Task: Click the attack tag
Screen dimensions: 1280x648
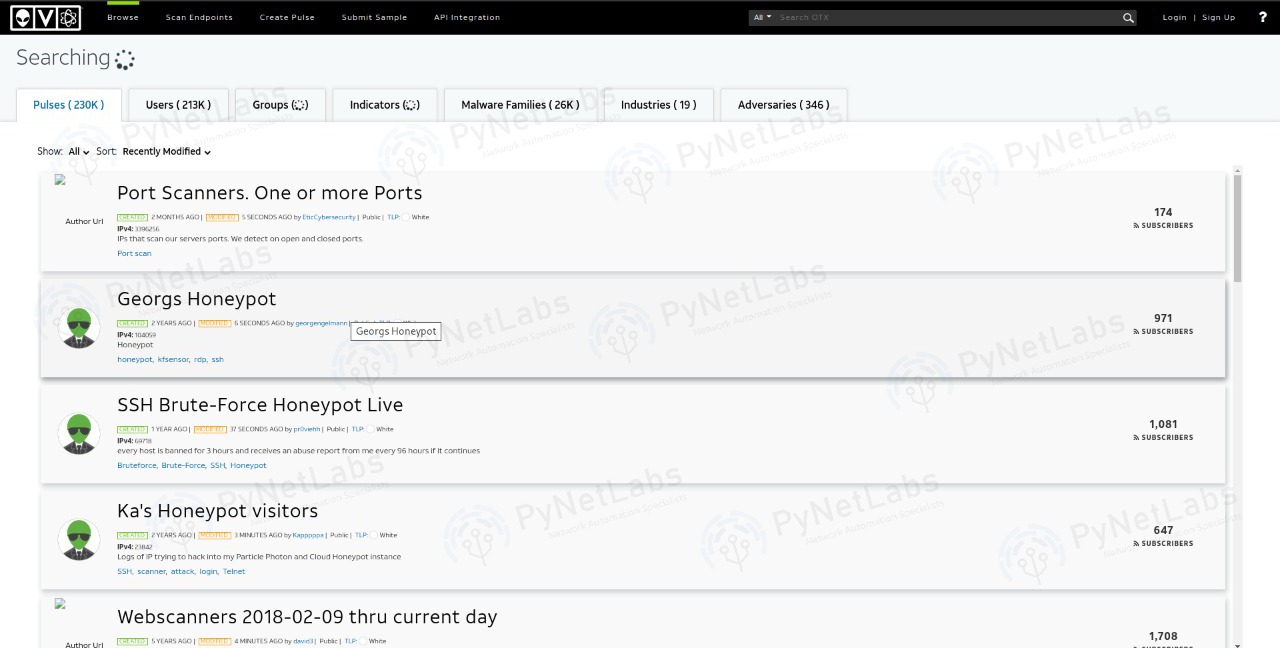Action: 183,572
